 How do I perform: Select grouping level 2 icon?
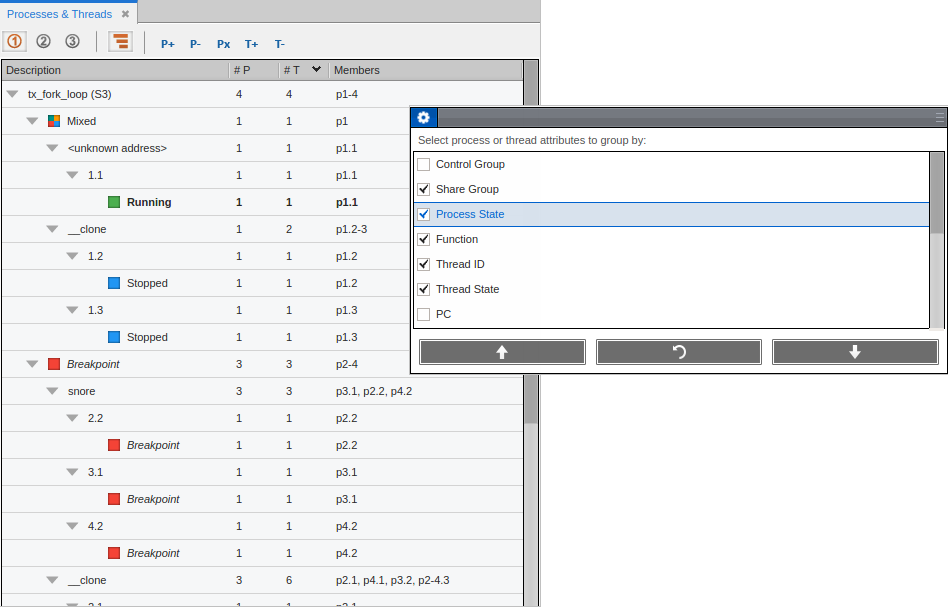click(43, 42)
